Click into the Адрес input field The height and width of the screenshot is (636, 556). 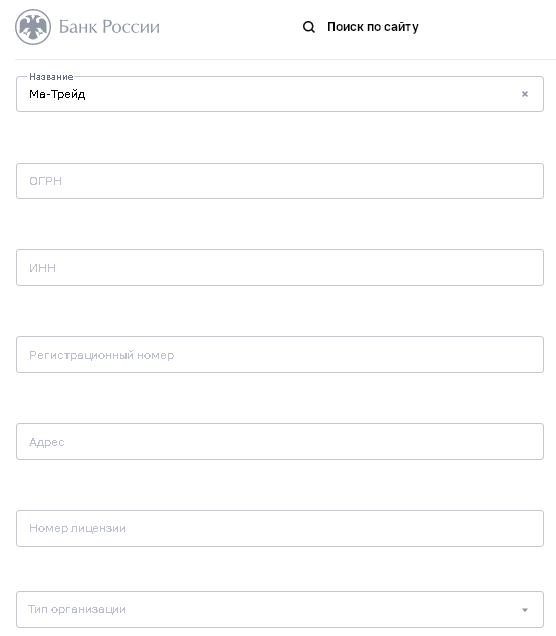point(280,442)
